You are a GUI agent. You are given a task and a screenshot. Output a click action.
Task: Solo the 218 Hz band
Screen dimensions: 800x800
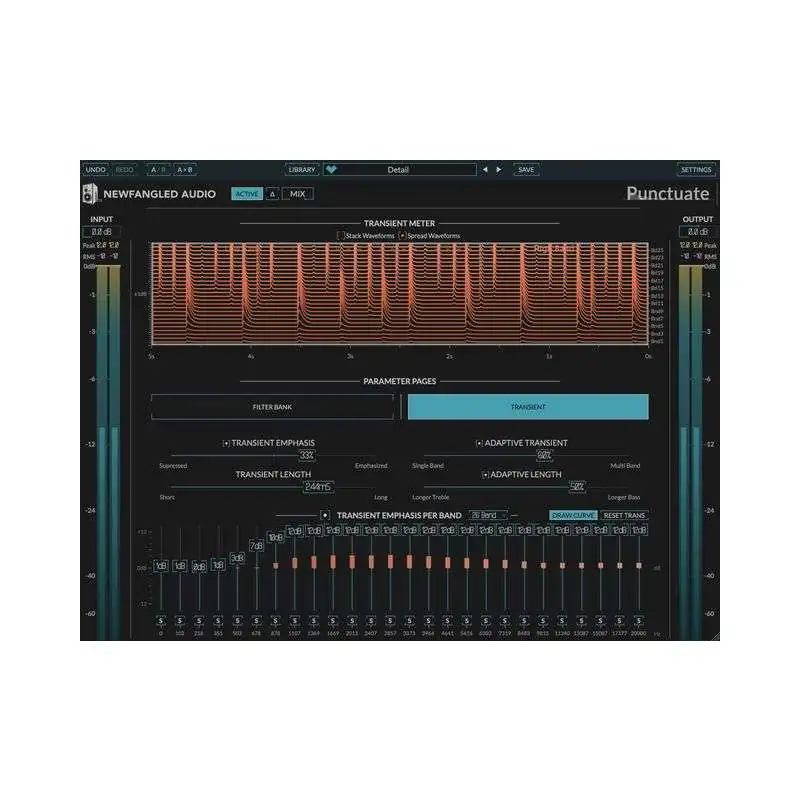[x=199, y=621]
